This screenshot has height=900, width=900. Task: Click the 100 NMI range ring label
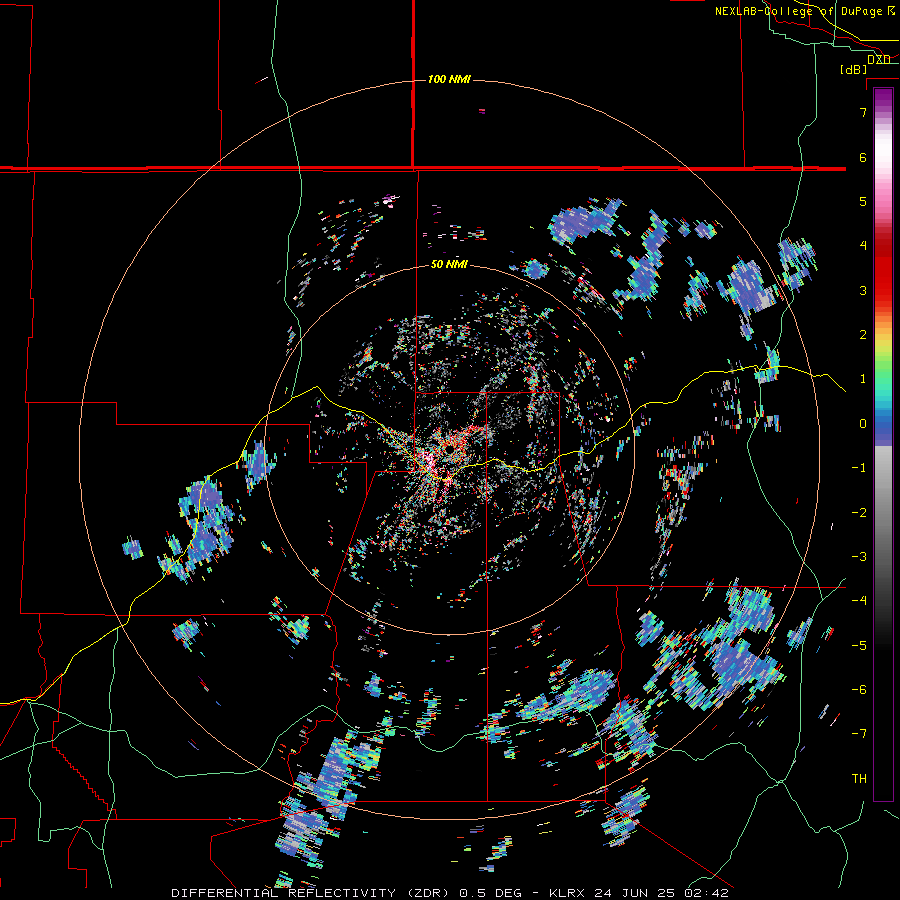(x=449, y=79)
